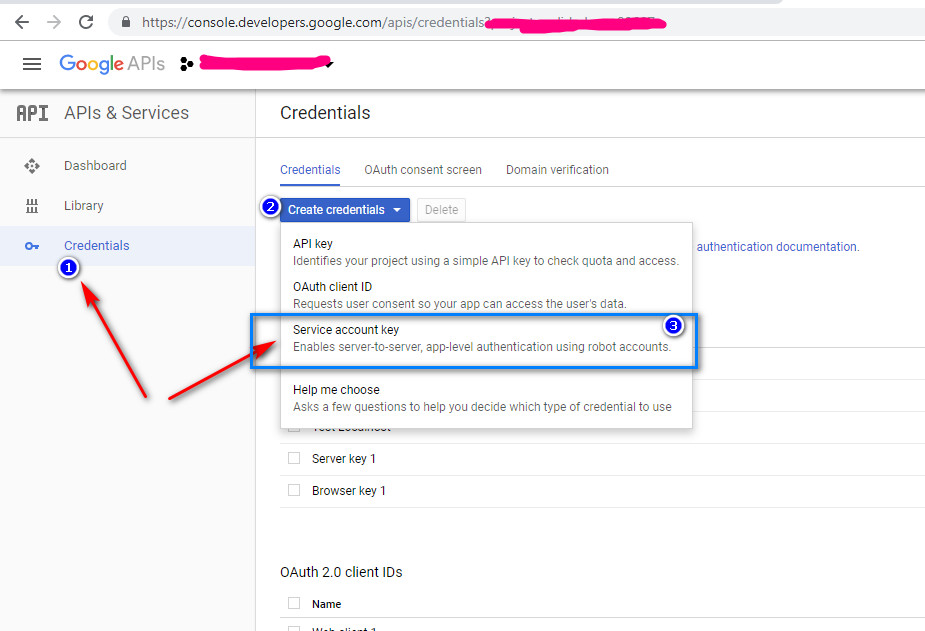Click the Credentials key icon
The width and height of the screenshot is (925, 631).
pos(32,246)
